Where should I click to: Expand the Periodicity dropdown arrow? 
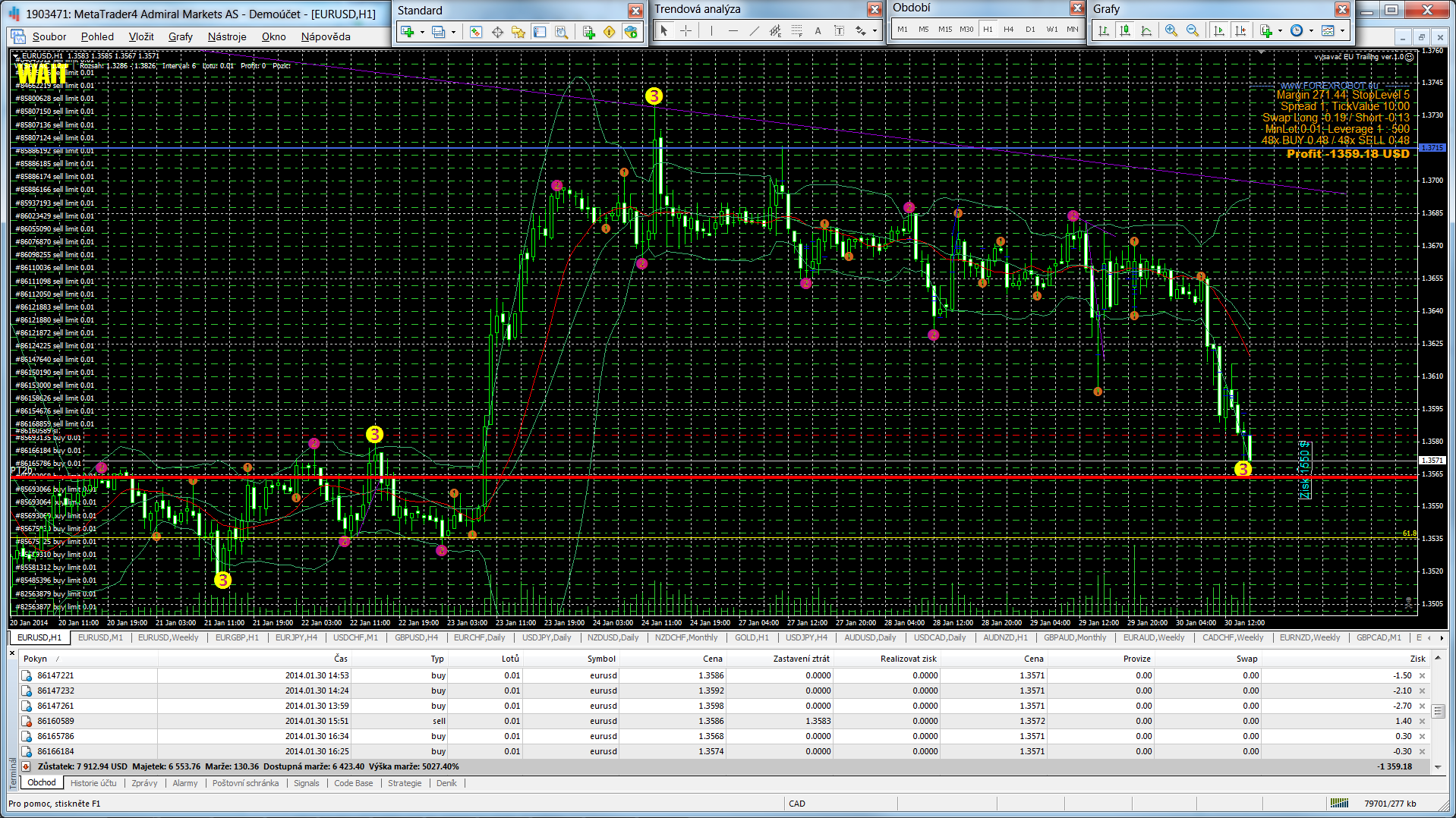1311,31
